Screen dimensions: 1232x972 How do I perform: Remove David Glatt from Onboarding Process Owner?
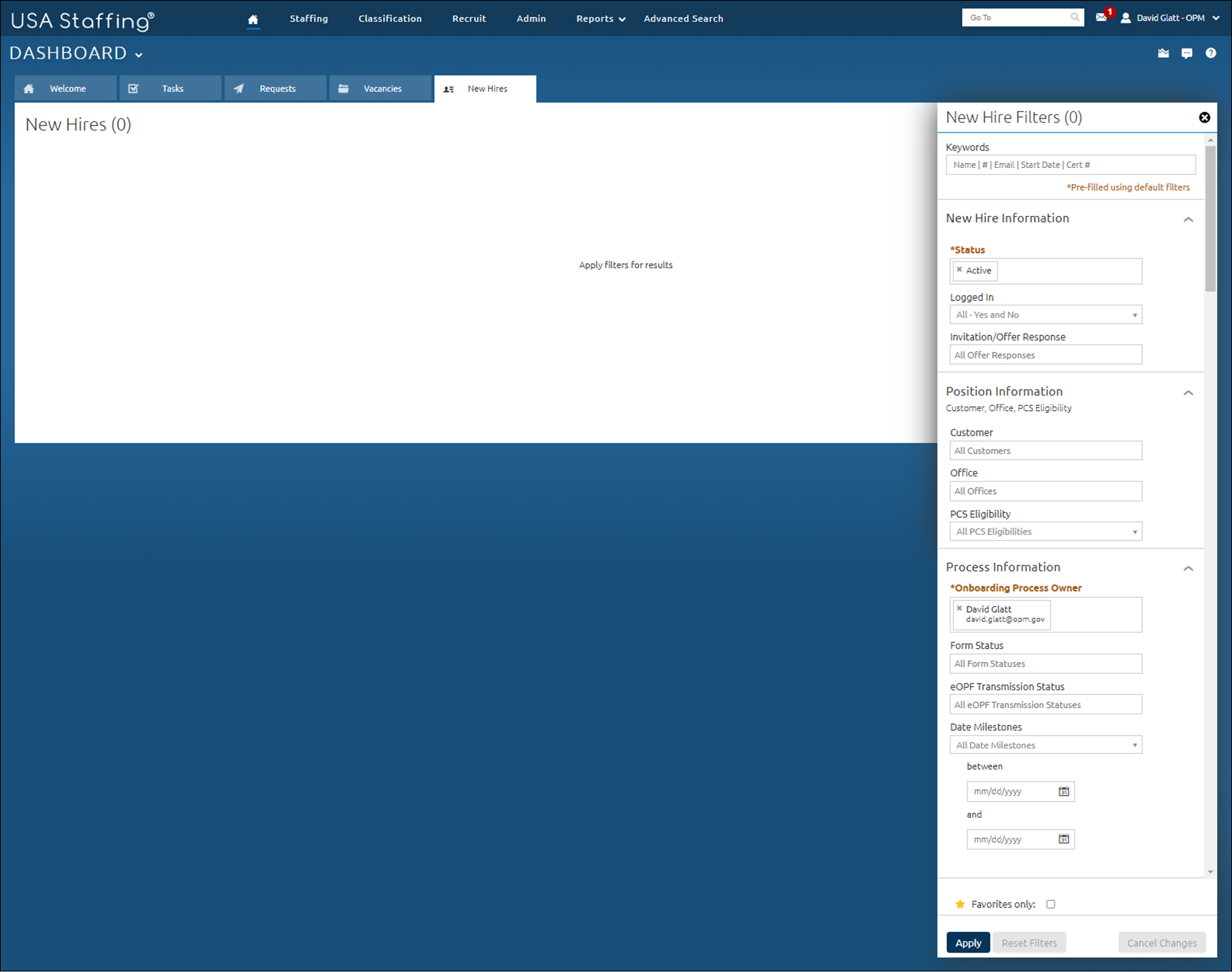pyautogui.click(x=959, y=608)
